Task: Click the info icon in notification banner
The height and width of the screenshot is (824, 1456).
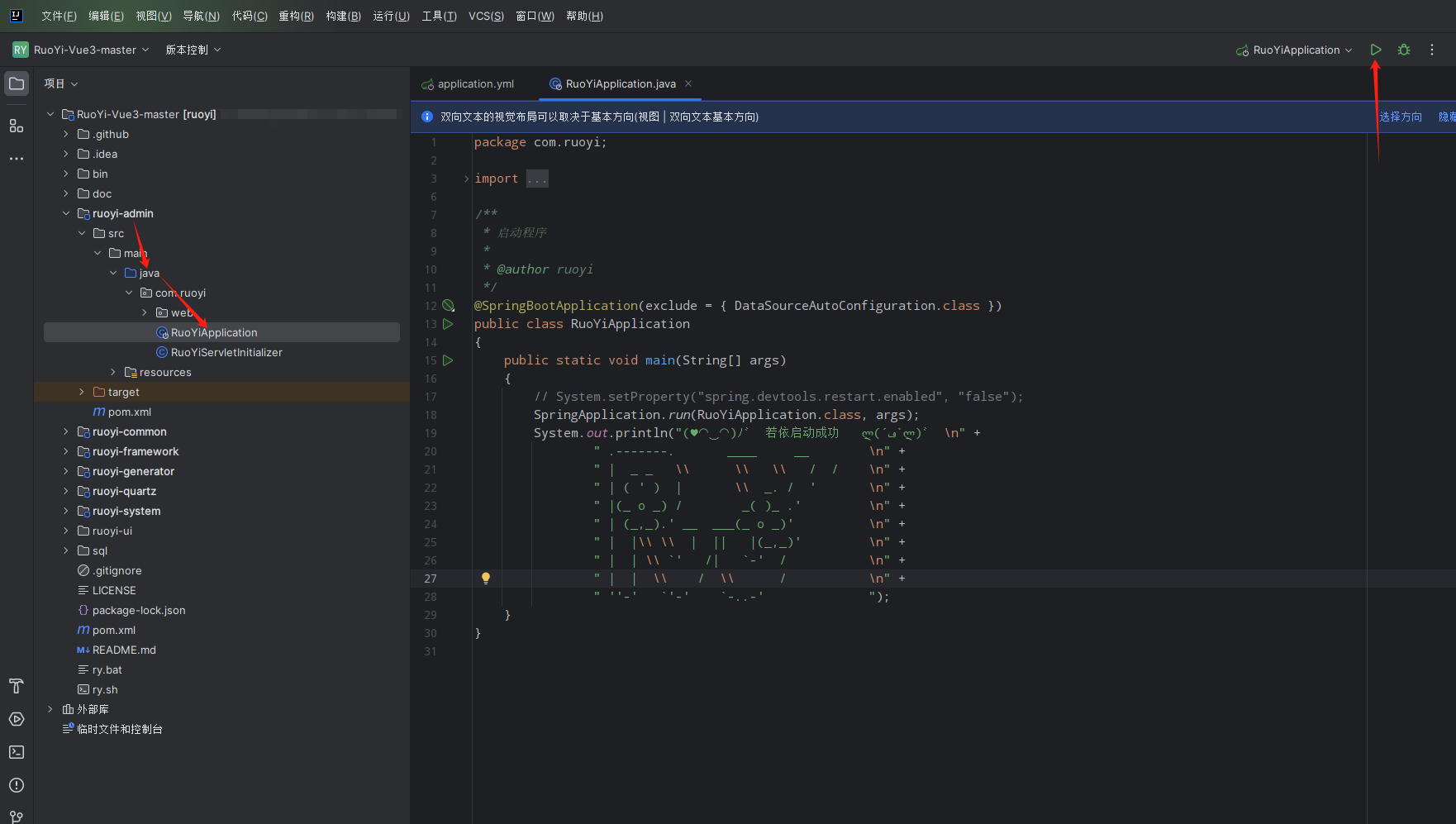Action: point(427,117)
